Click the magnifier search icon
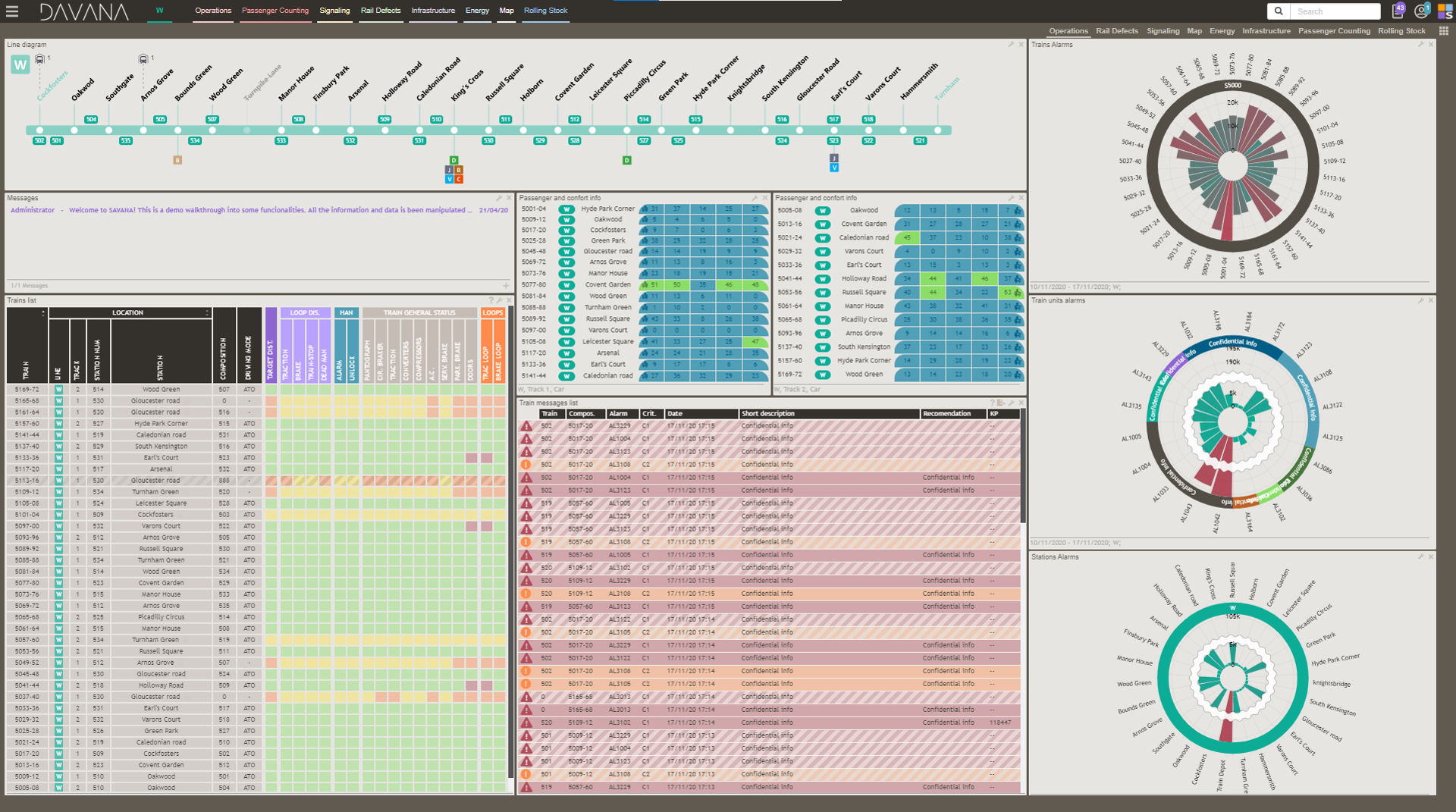The width and height of the screenshot is (1456, 812). (1279, 11)
